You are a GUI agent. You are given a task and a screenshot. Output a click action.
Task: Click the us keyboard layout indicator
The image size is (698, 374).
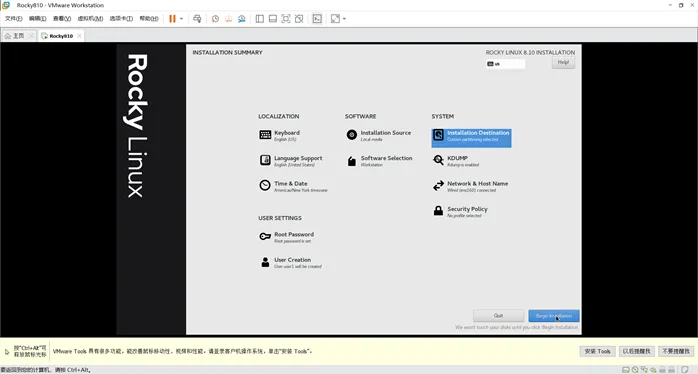point(506,64)
